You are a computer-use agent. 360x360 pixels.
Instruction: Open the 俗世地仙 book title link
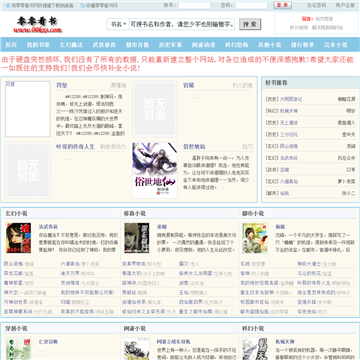coord(194,146)
